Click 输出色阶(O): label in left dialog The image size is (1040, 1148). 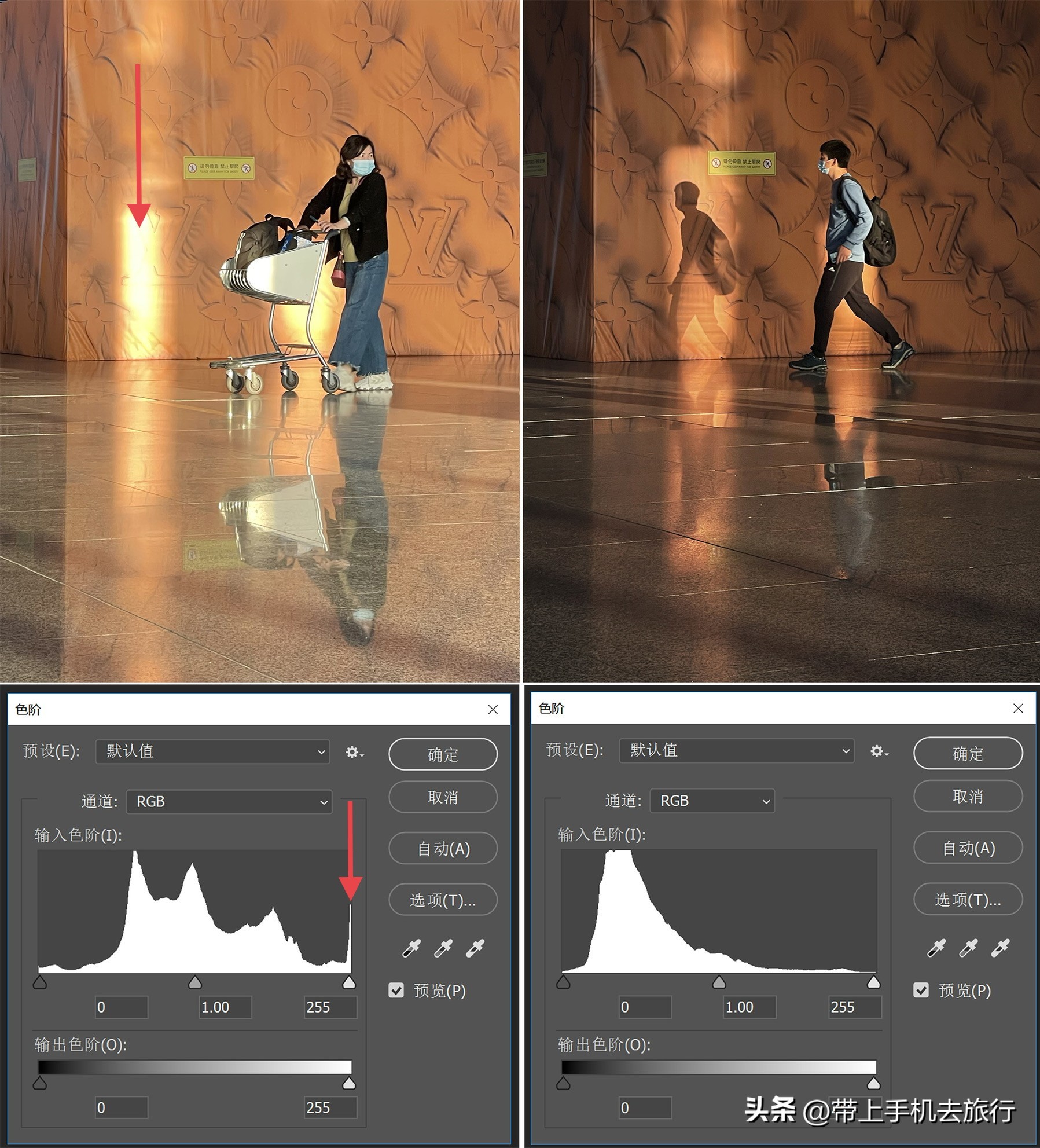coord(81,1045)
